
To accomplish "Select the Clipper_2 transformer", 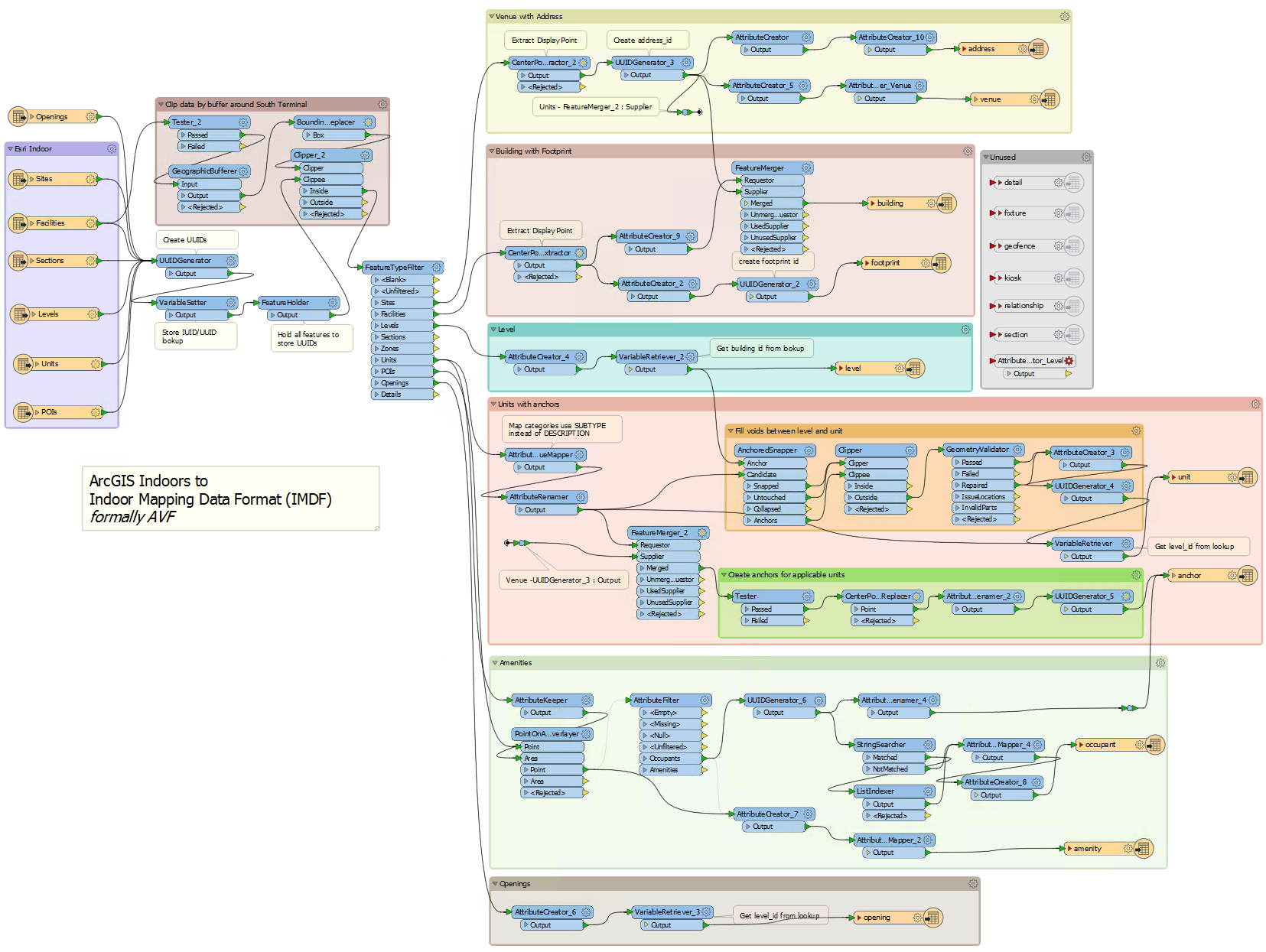I will 332,155.
